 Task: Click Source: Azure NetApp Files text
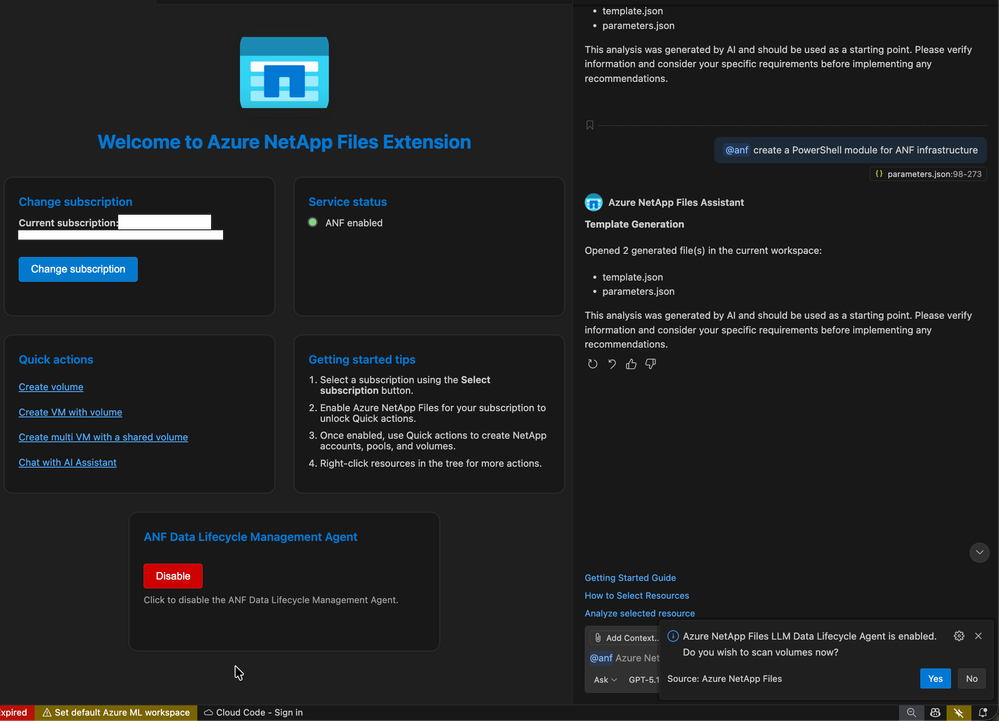coord(724,679)
